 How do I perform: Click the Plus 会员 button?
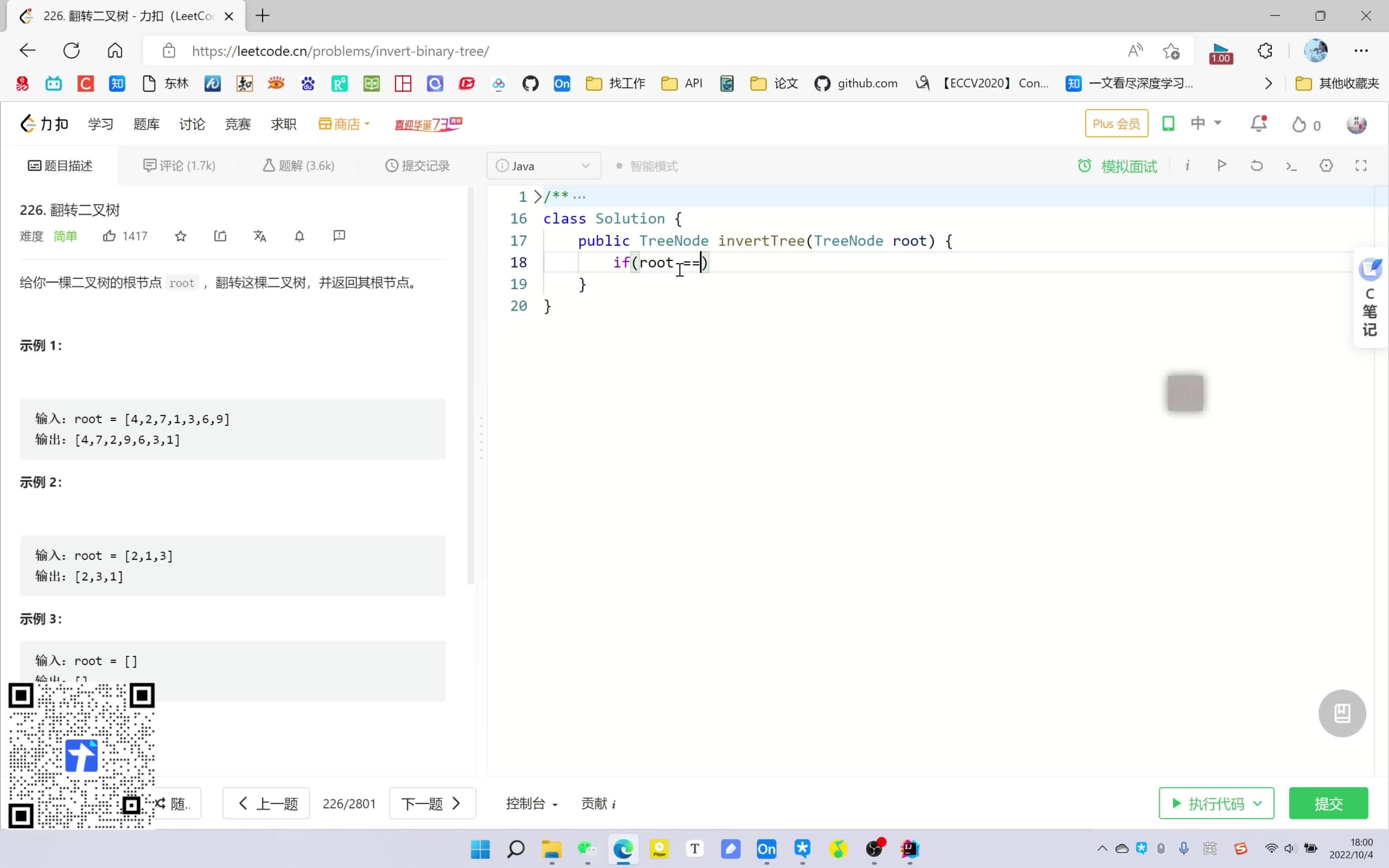coord(1117,123)
